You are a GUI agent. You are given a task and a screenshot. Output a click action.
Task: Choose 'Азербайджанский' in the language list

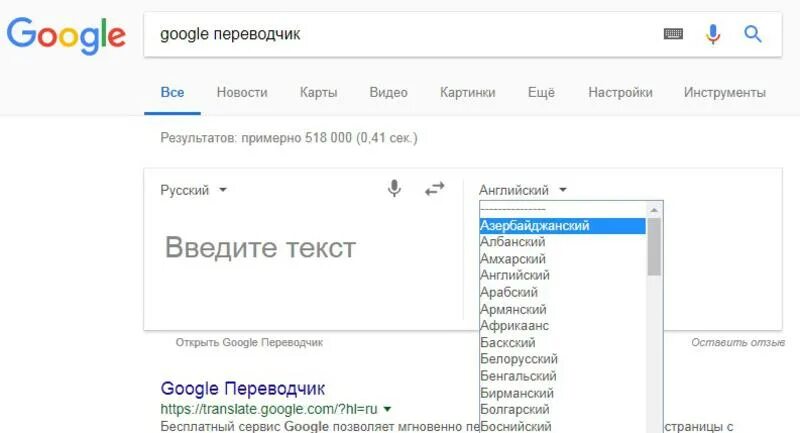point(562,226)
